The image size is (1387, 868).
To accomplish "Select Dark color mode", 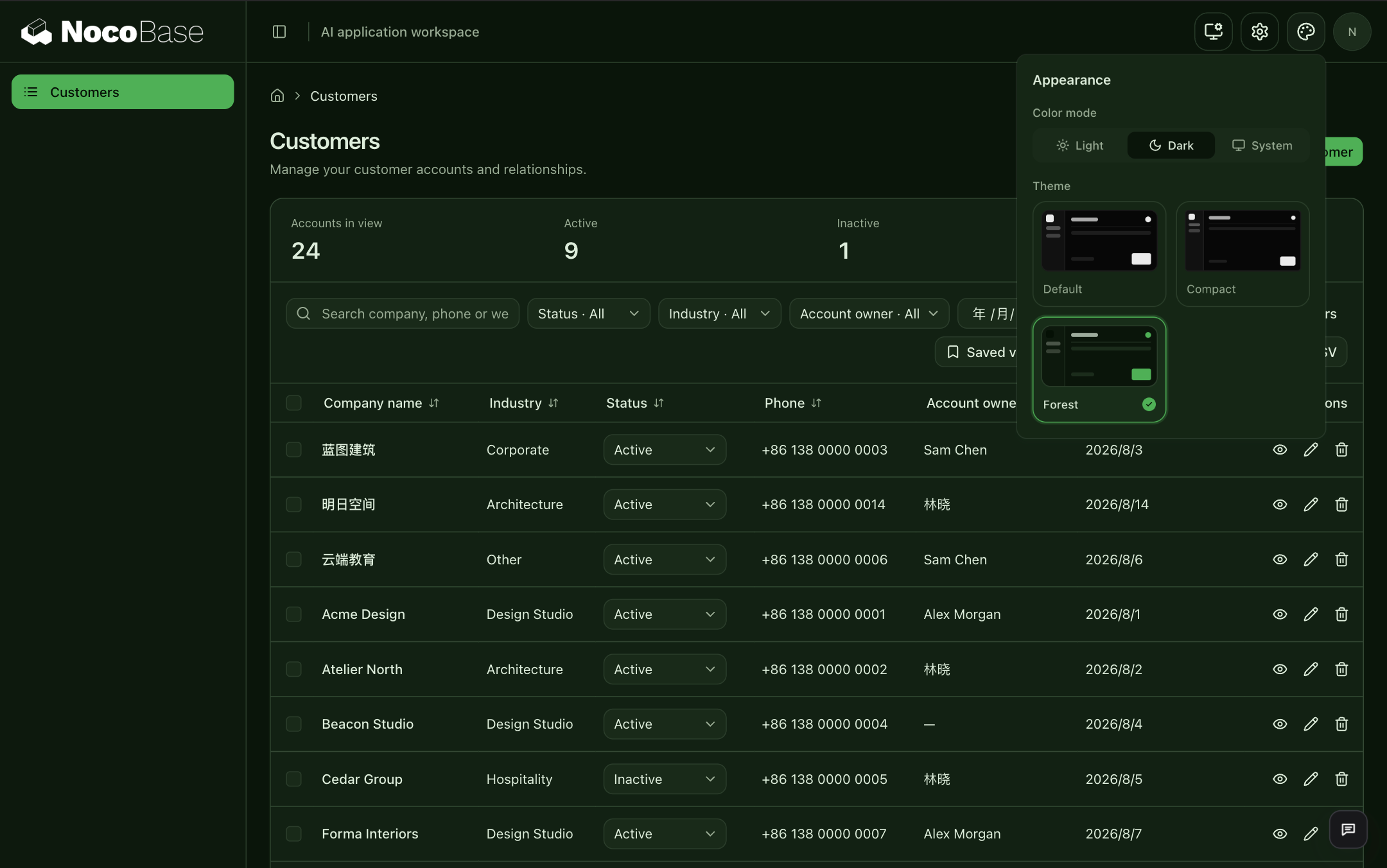I will click(x=1171, y=145).
